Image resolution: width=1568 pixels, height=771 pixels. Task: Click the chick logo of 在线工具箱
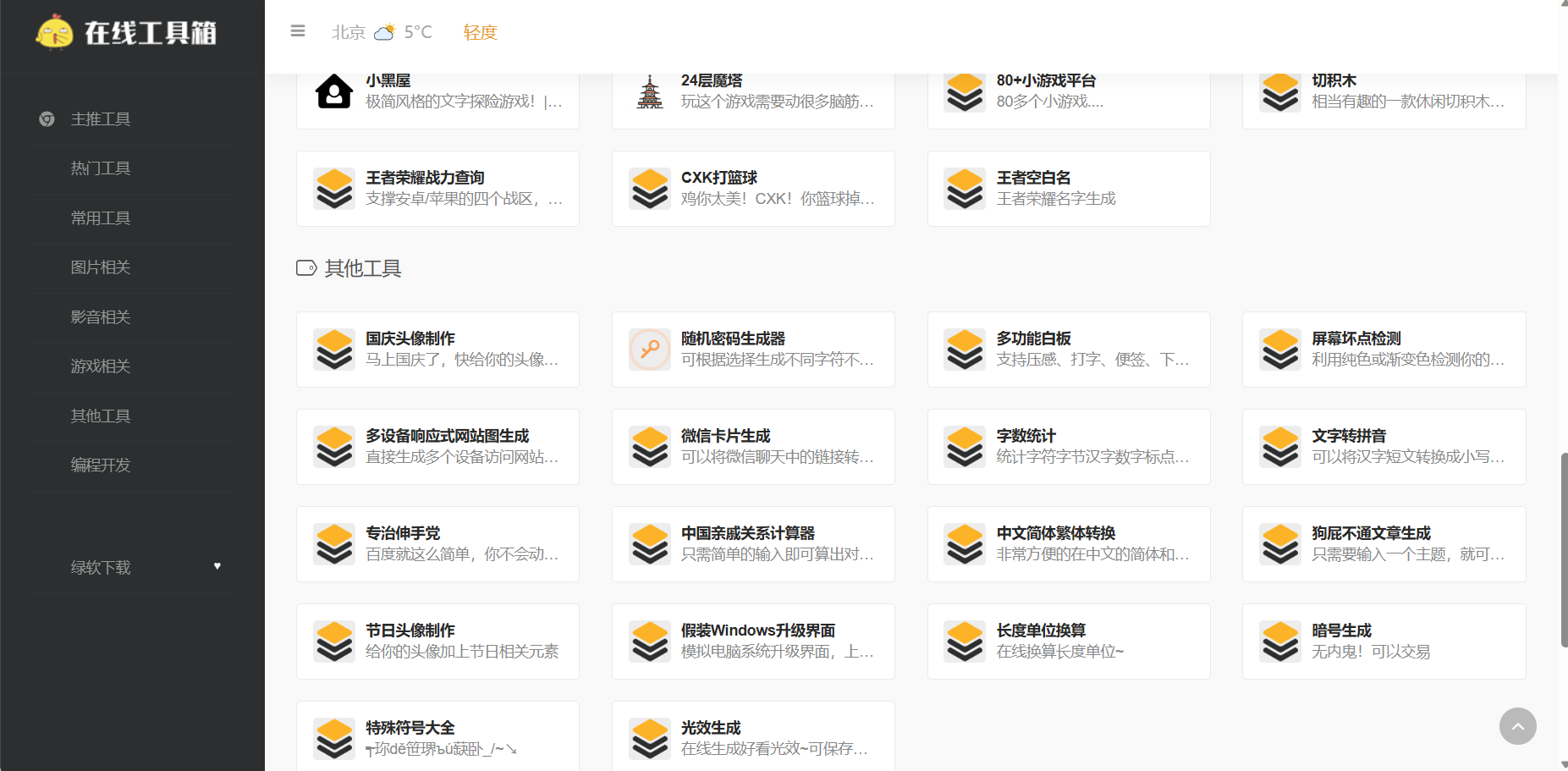[x=55, y=32]
